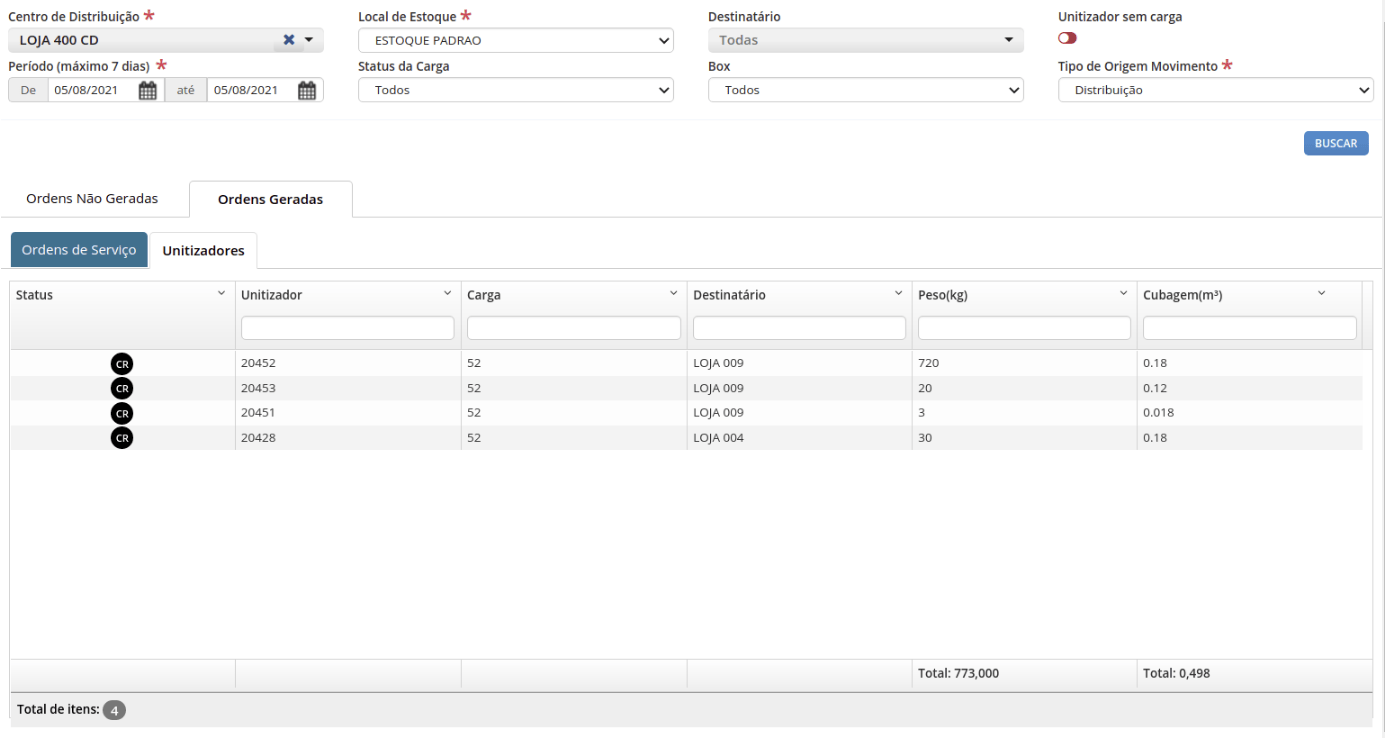The height and width of the screenshot is (738, 1385).
Task: Expand the Box dropdown set to Todos
Action: coord(866,90)
